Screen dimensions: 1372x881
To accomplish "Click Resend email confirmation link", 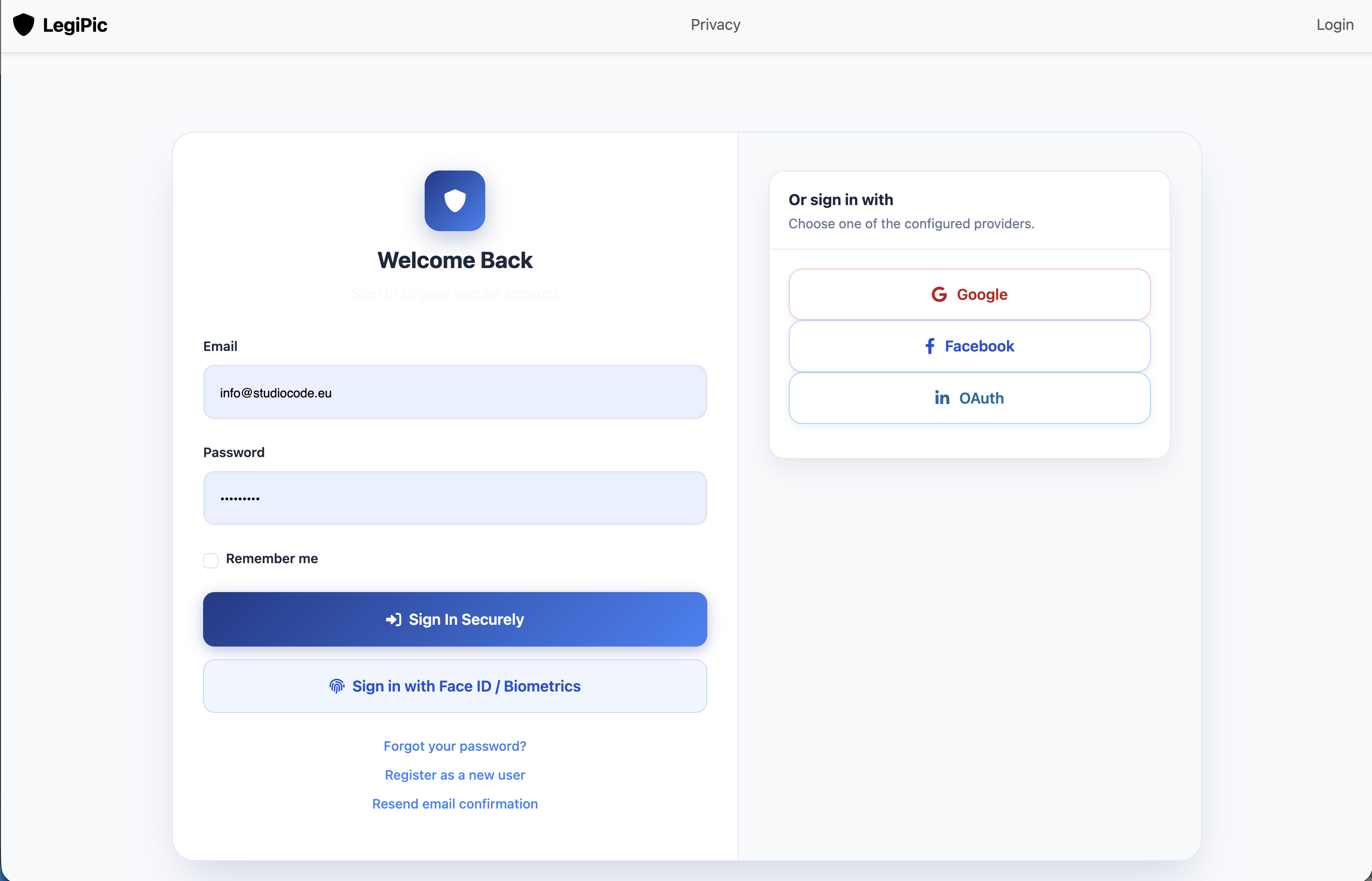I will click(x=455, y=804).
